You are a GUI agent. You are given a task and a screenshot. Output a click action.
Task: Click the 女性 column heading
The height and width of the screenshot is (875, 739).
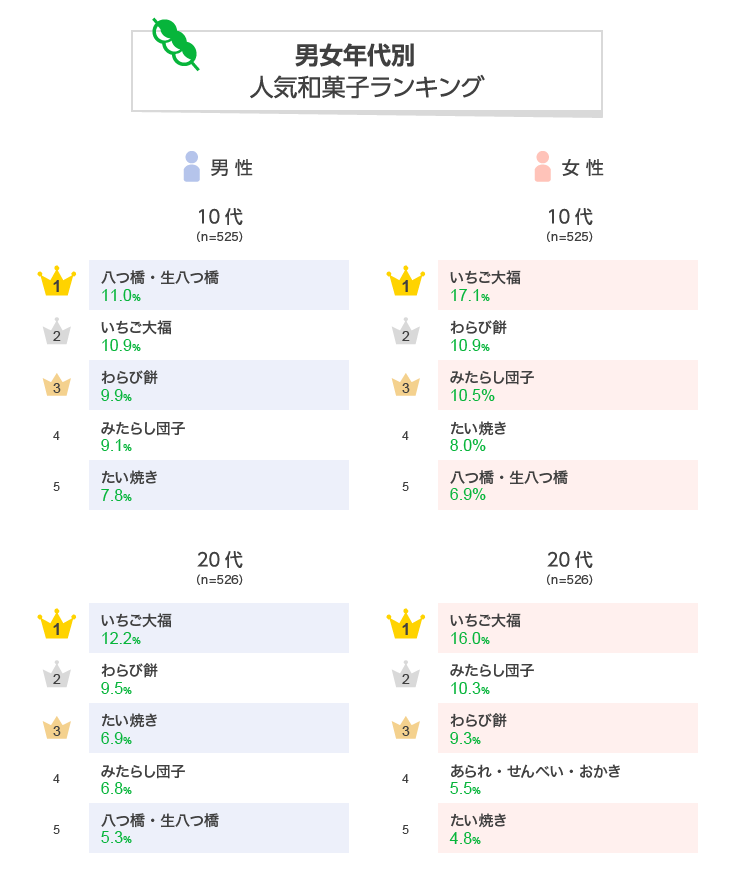tap(583, 168)
